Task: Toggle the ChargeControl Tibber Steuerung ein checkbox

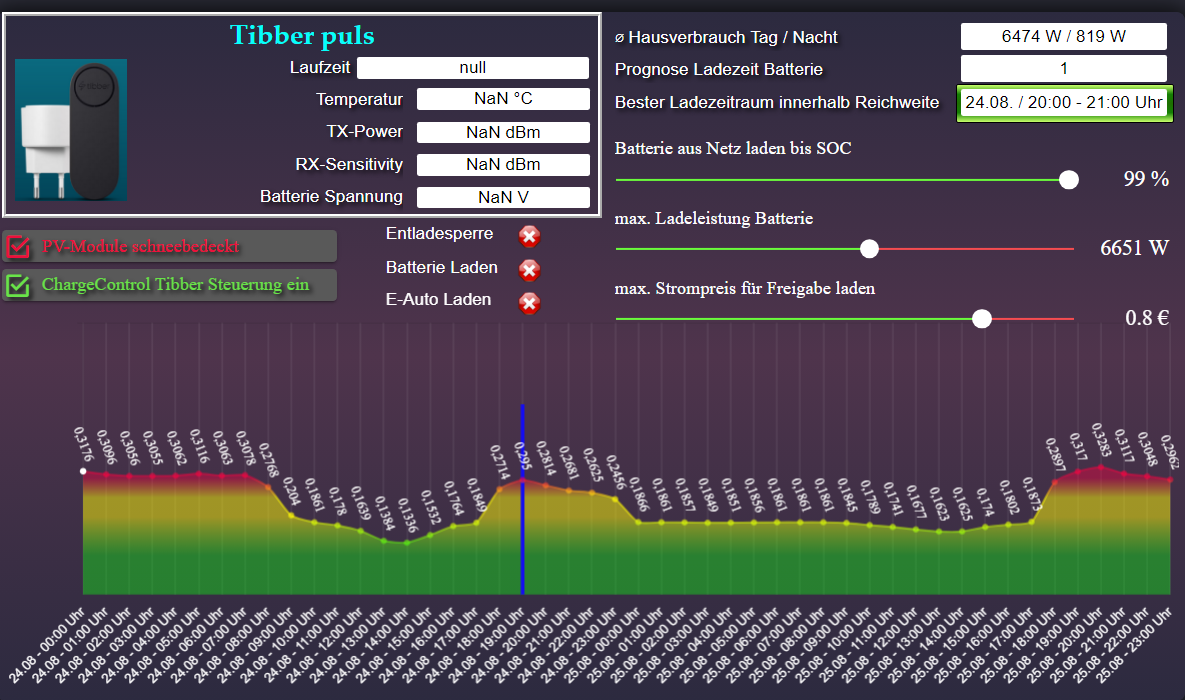Action: 18,286
